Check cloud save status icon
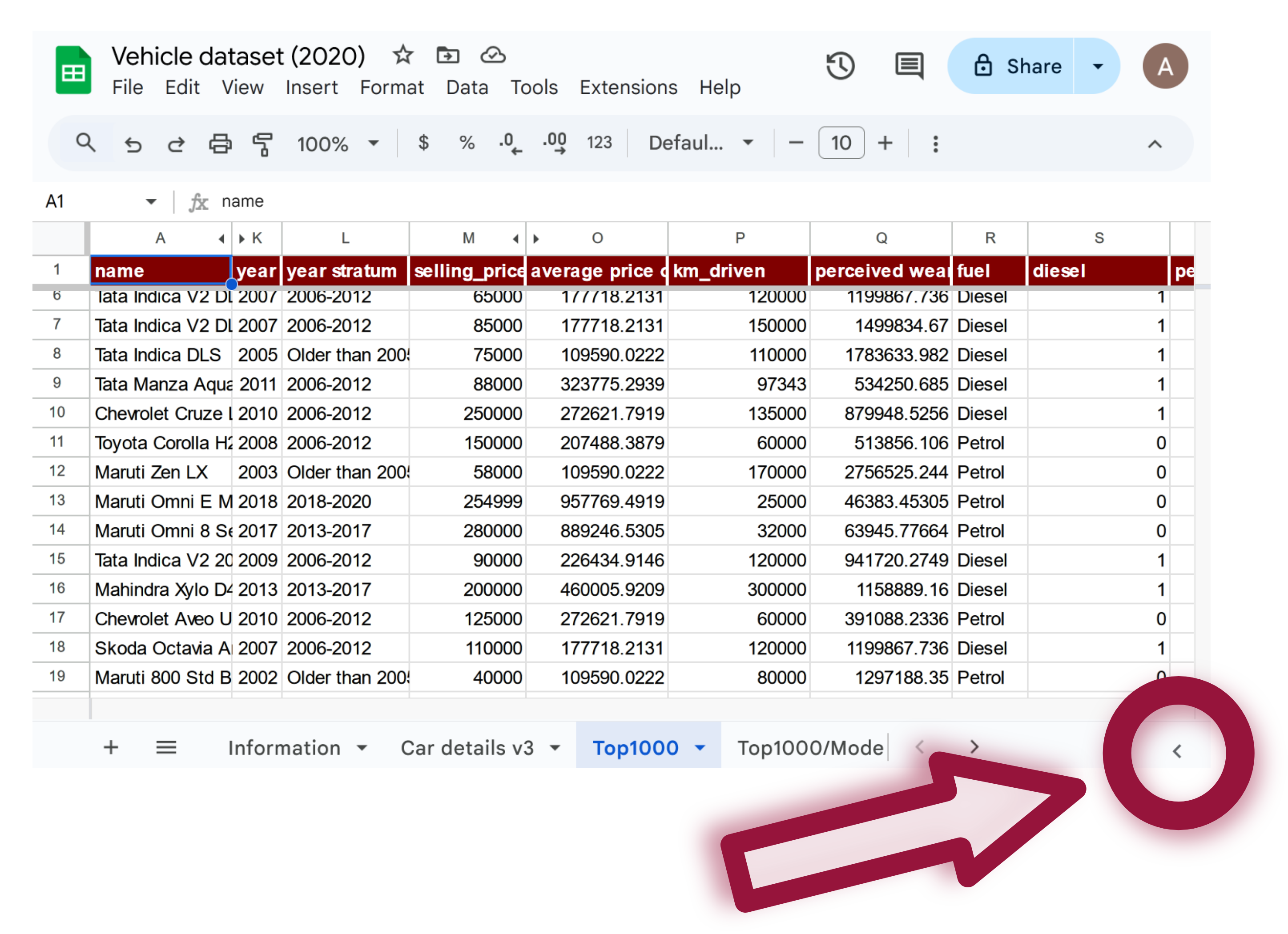 [492, 55]
